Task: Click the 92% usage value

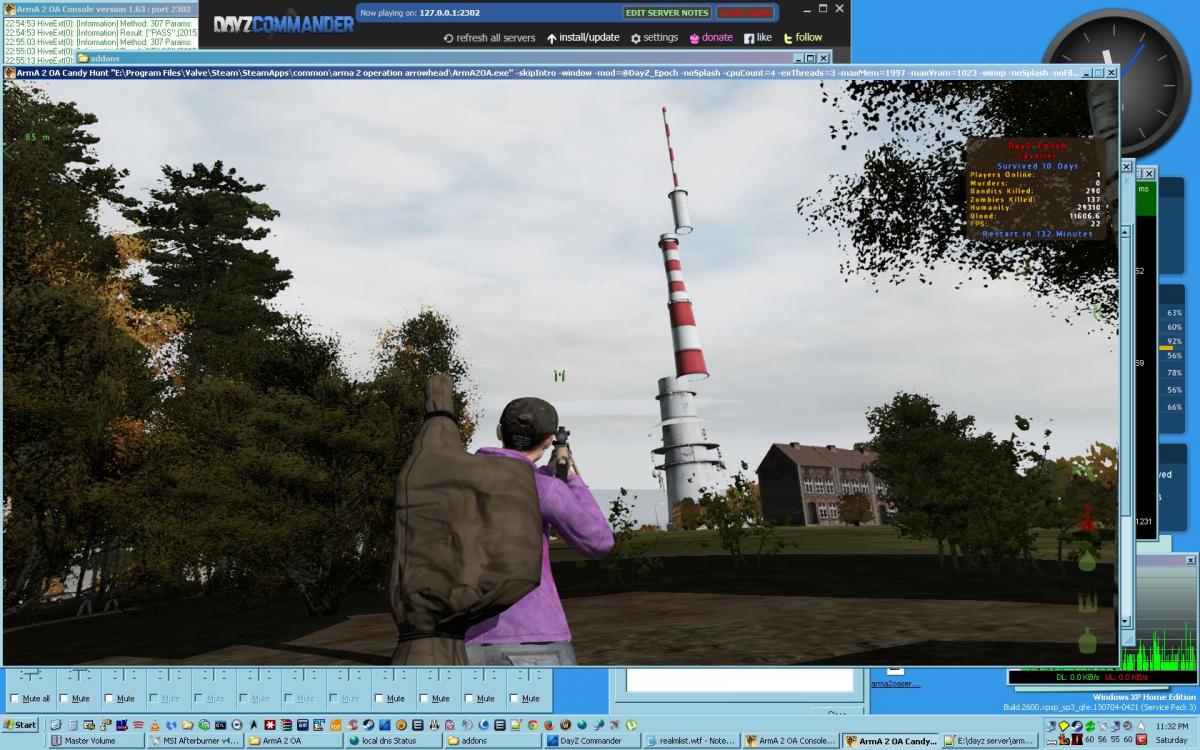Action: (1175, 341)
